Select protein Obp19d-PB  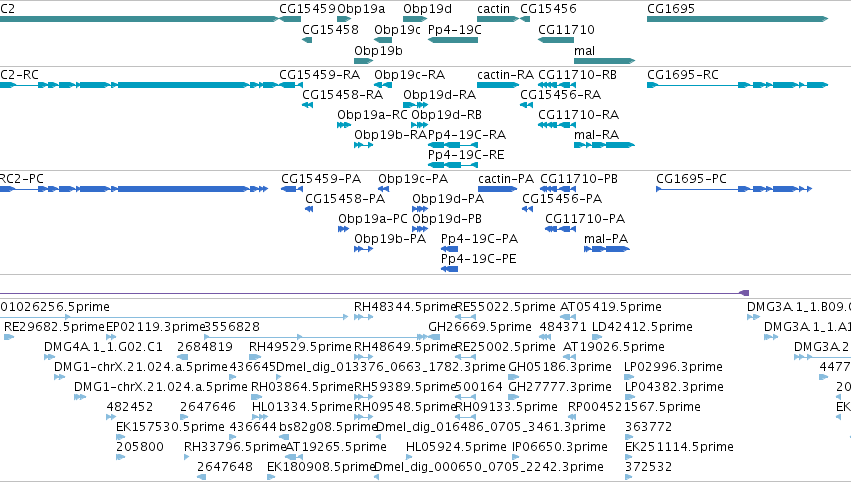click(x=420, y=230)
